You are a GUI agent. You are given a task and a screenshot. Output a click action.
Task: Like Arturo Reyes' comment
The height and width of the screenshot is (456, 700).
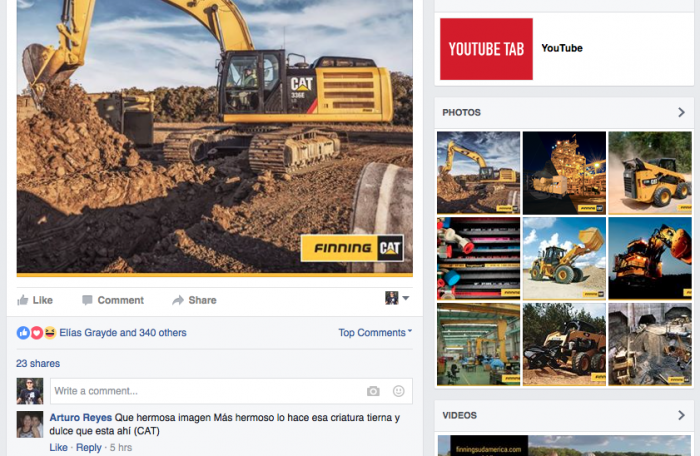58,447
